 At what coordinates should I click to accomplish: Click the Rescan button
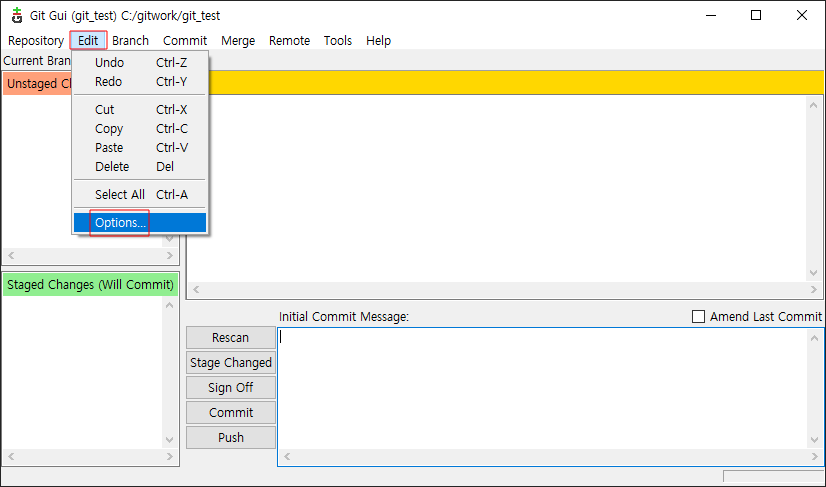tap(231, 338)
